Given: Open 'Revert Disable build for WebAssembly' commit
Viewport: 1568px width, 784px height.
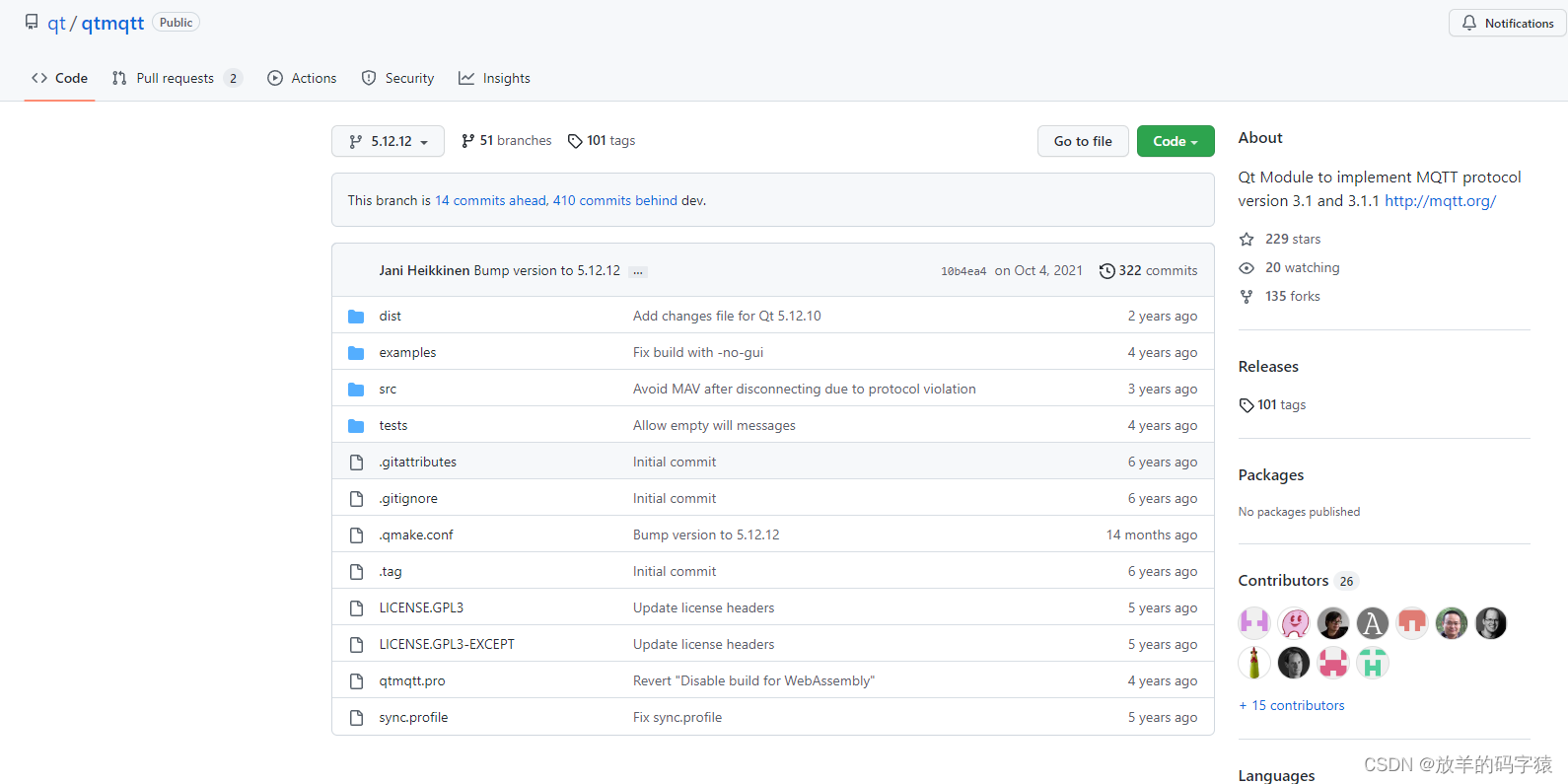Looking at the screenshot, I should [x=753, y=681].
